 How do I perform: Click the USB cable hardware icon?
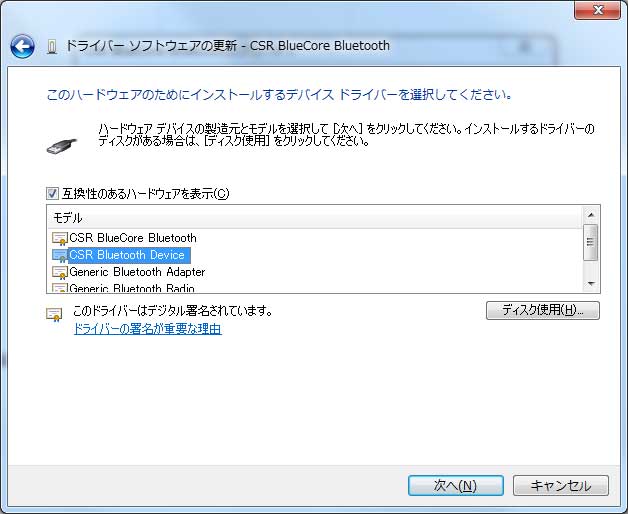click(x=61, y=146)
